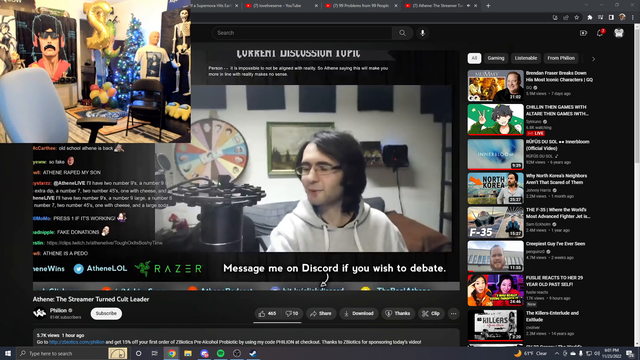Close the 99 Problems tab
Image resolution: width=640 pixels, height=360 pixels.
click(396, 6)
